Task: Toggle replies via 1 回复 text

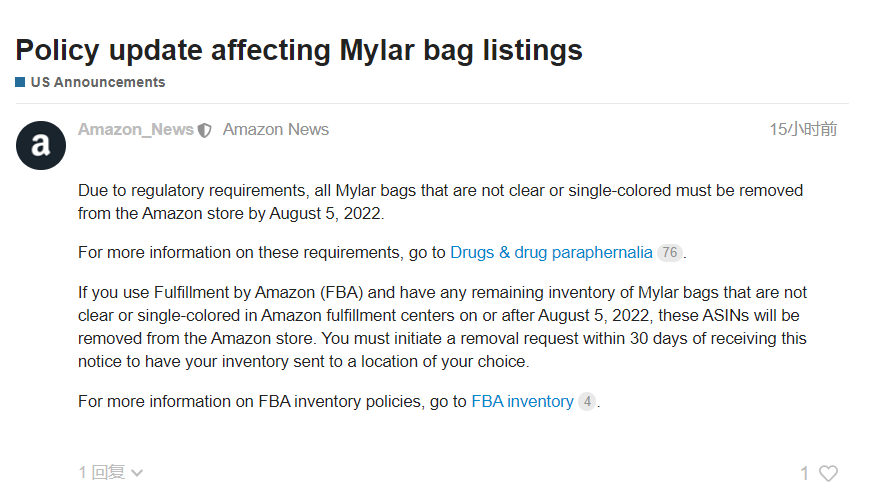Action: 102,472
